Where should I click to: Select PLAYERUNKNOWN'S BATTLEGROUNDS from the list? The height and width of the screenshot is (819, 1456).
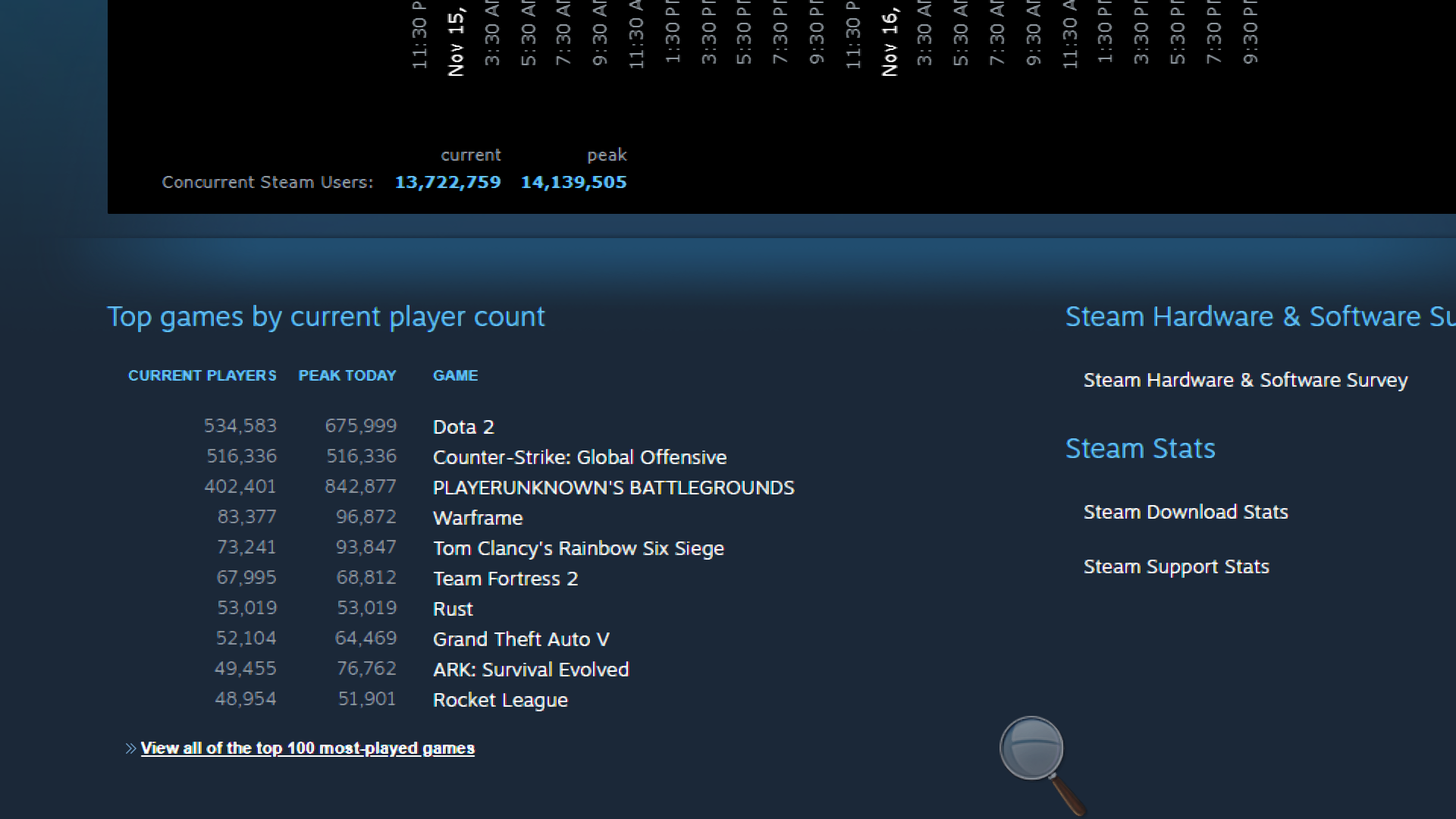point(613,488)
